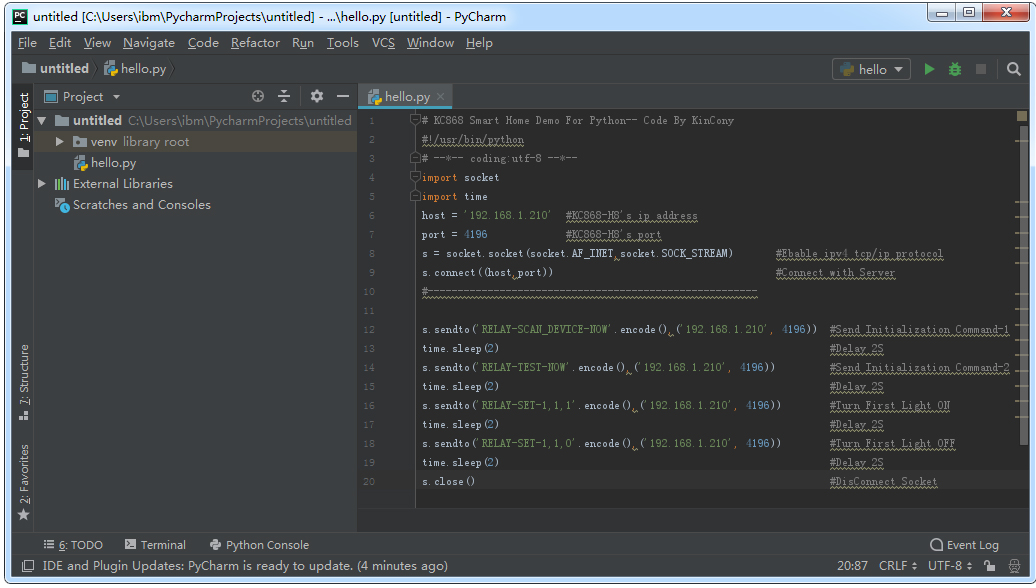Expand the venv library root folder

click(x=60, y=142)
